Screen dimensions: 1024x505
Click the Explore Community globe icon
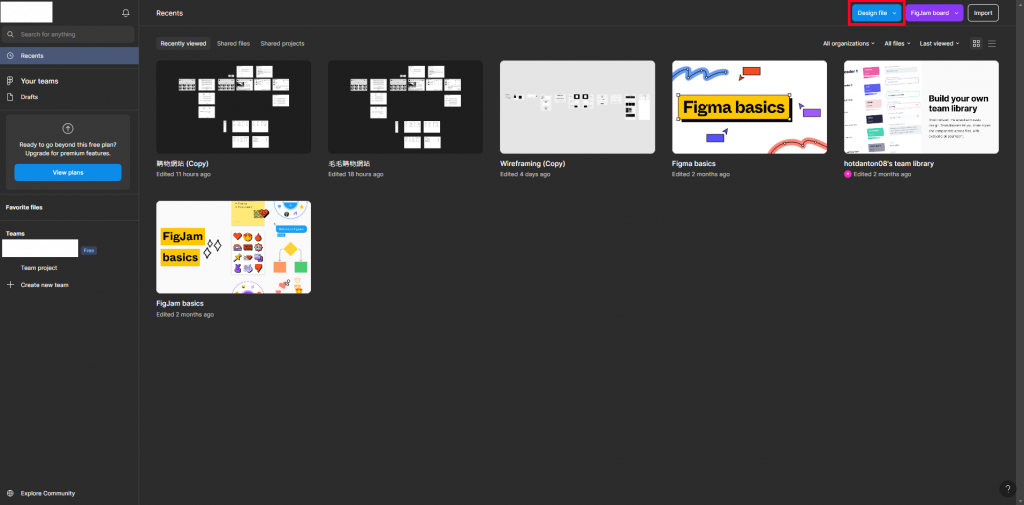pos(10,493)
